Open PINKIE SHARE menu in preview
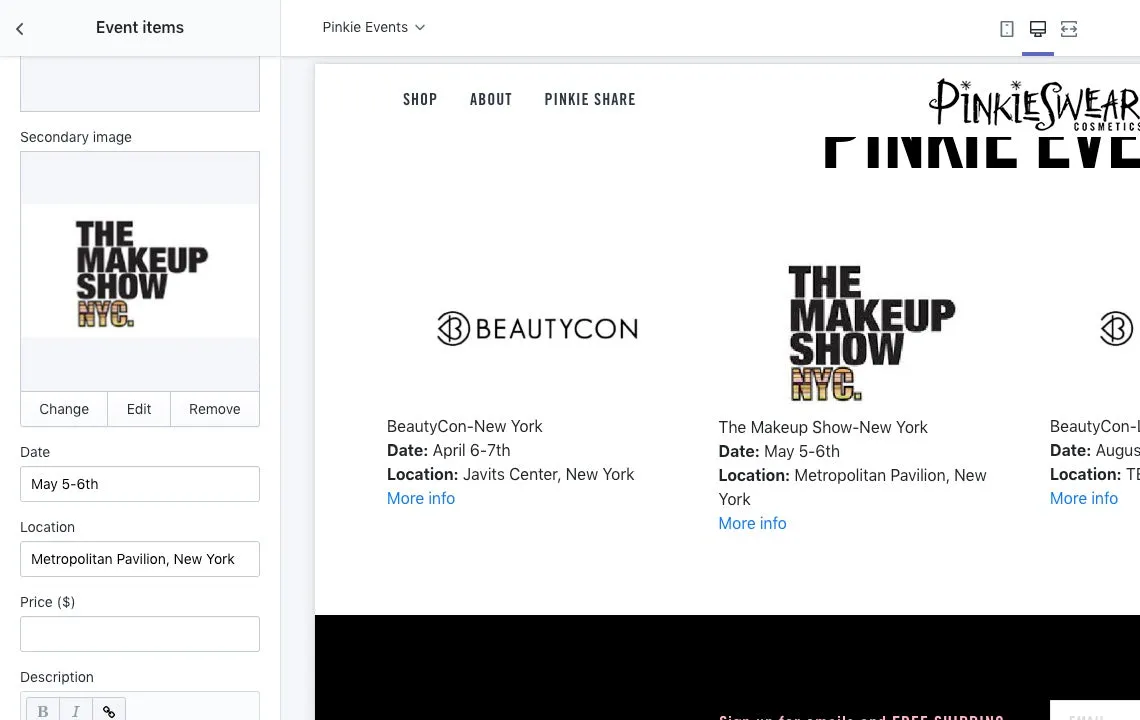 pyautogui.click(x=590, y=100)
